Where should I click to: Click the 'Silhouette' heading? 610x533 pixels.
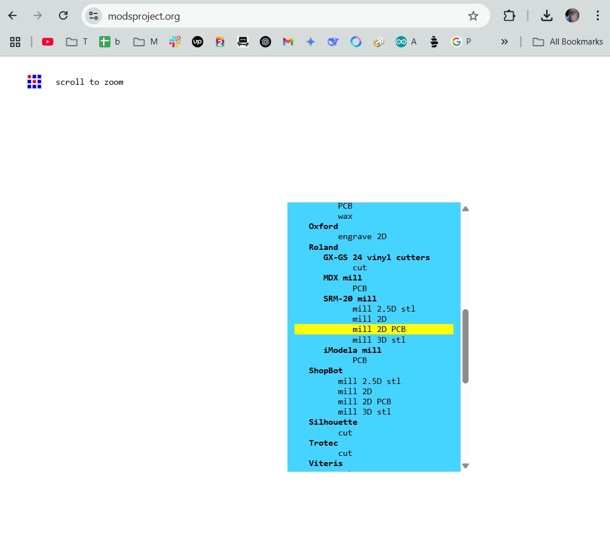333,422
